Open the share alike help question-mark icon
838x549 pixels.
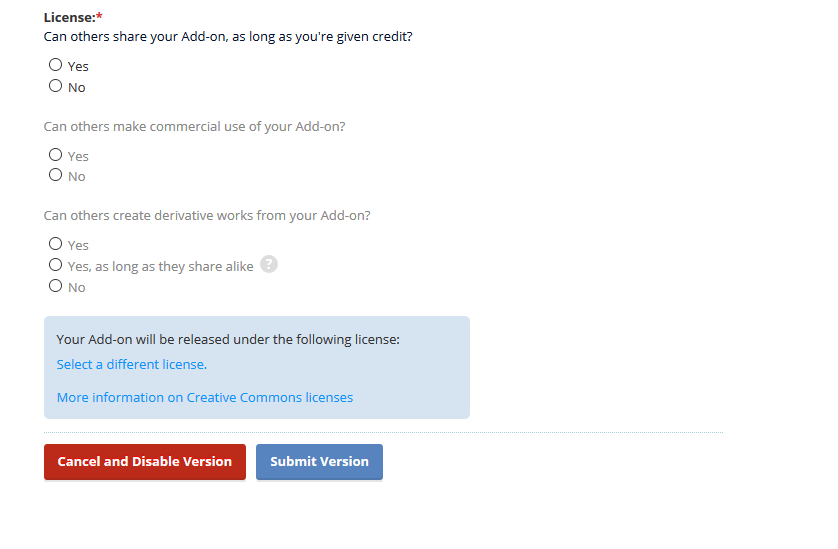pos(269,265)
